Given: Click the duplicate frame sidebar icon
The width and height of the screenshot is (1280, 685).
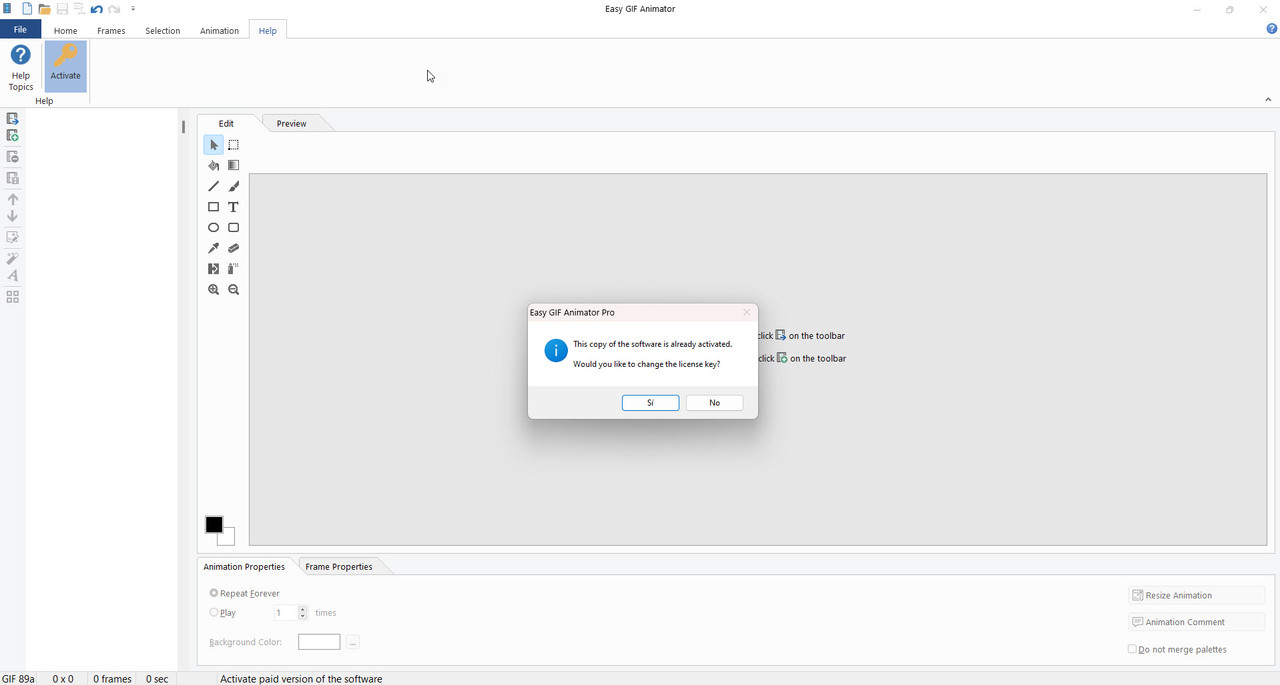Looking at the screenshot, I should coord(12,178).
